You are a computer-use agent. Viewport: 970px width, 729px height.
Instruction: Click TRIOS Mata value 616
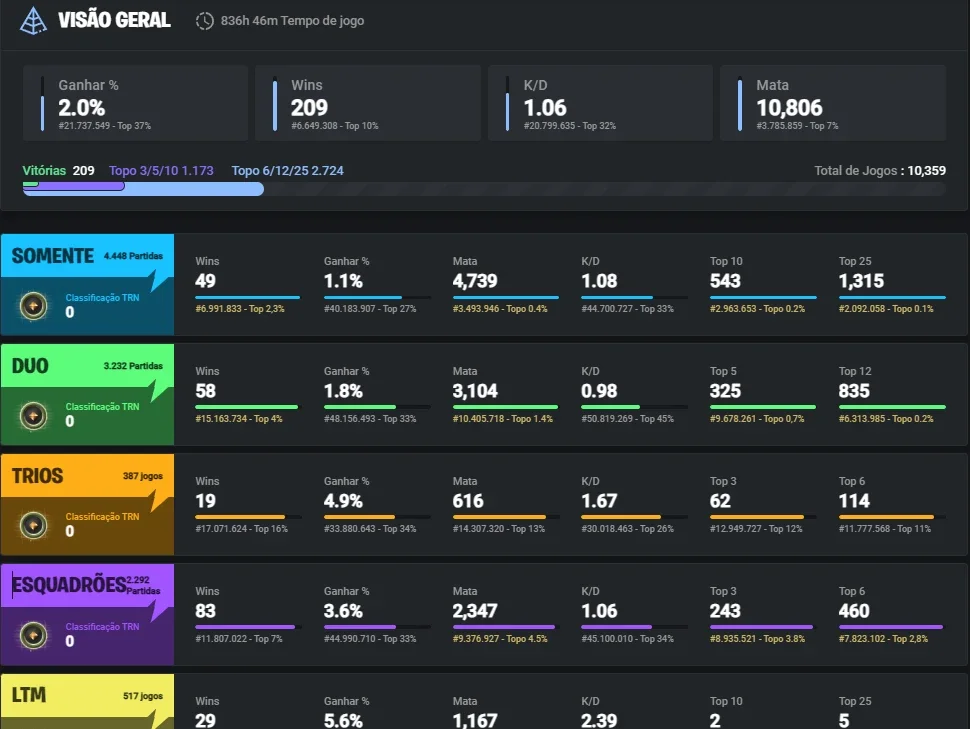click(x=468, y=501)
